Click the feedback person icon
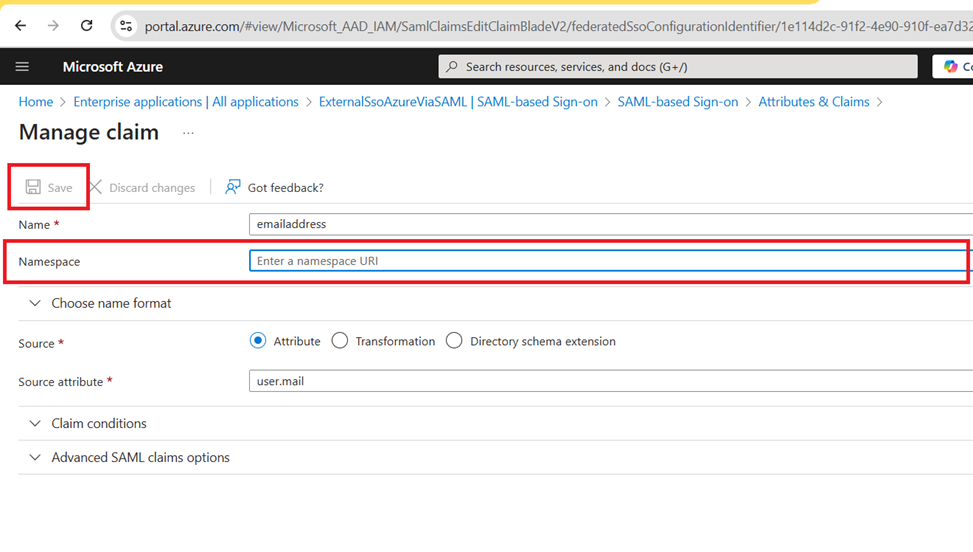The width and height of the screenshot is (973, 552). 233,187
